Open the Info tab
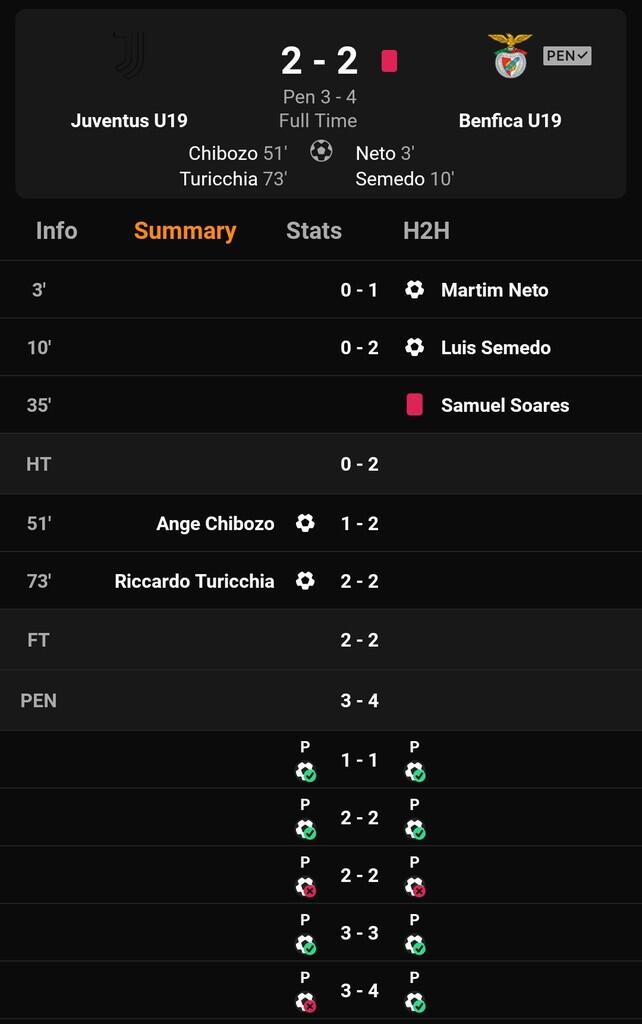The image size is (642, 1024). point(56,231)
